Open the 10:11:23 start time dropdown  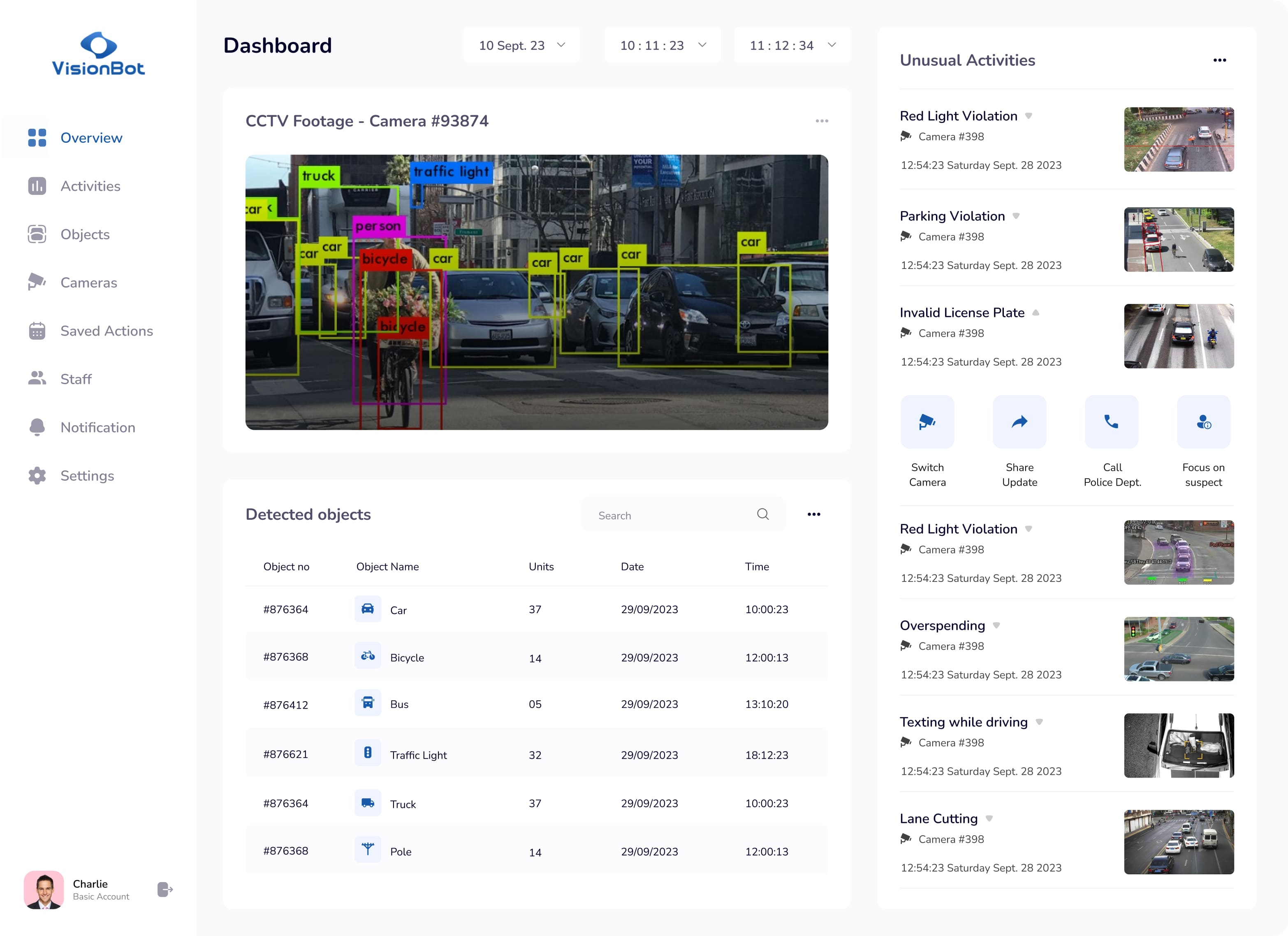click(662, 45)
